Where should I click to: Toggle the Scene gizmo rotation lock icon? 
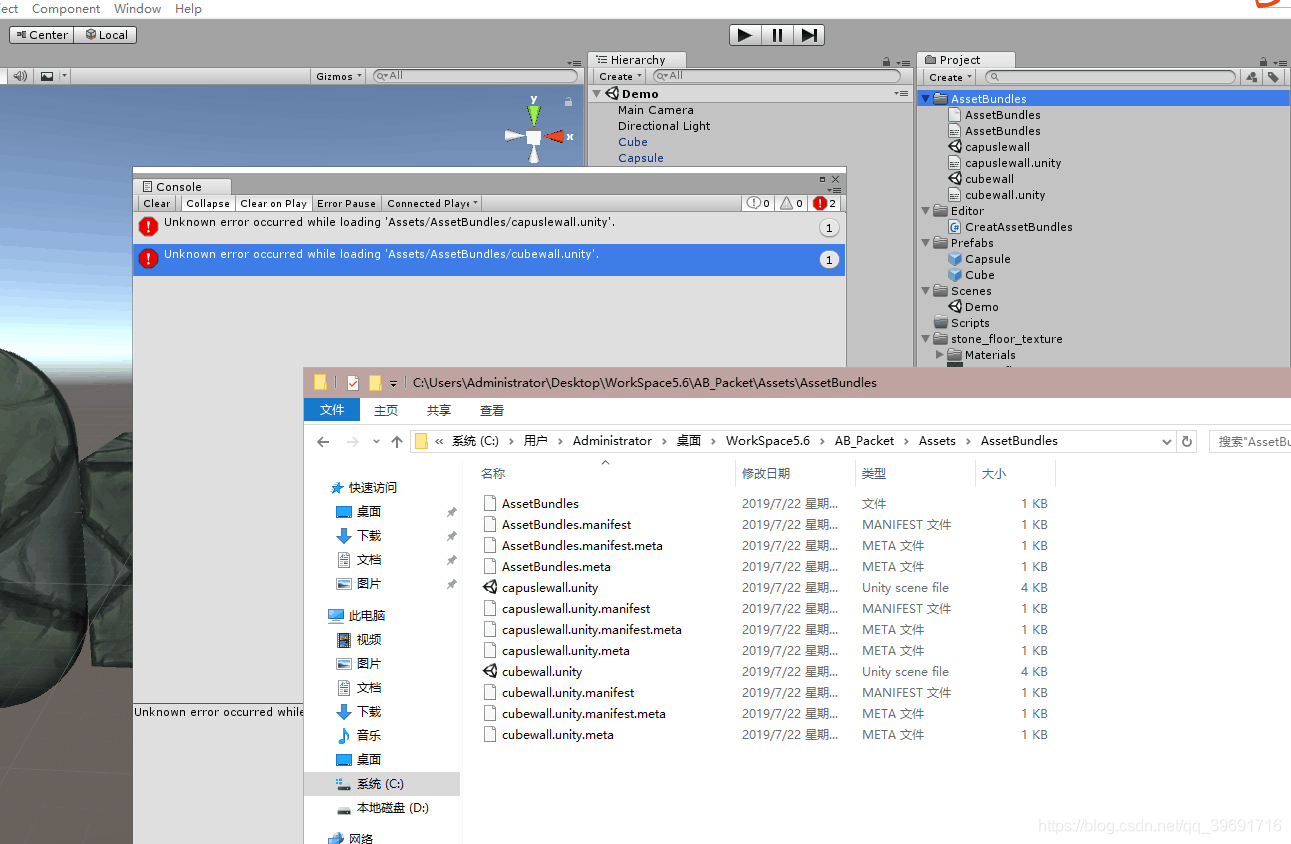coord(568,102)
